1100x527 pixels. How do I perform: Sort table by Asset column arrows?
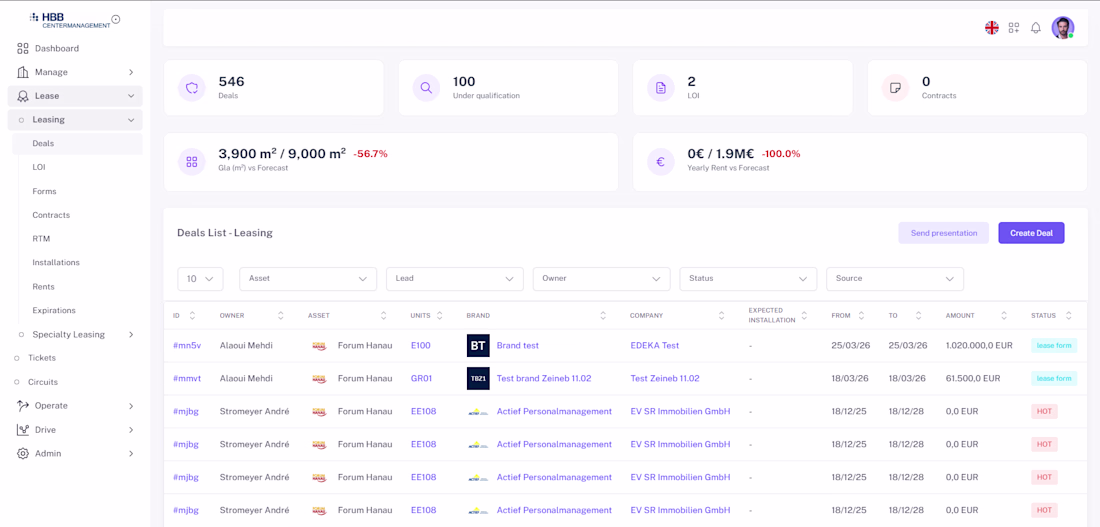click(x=383, y=316)
